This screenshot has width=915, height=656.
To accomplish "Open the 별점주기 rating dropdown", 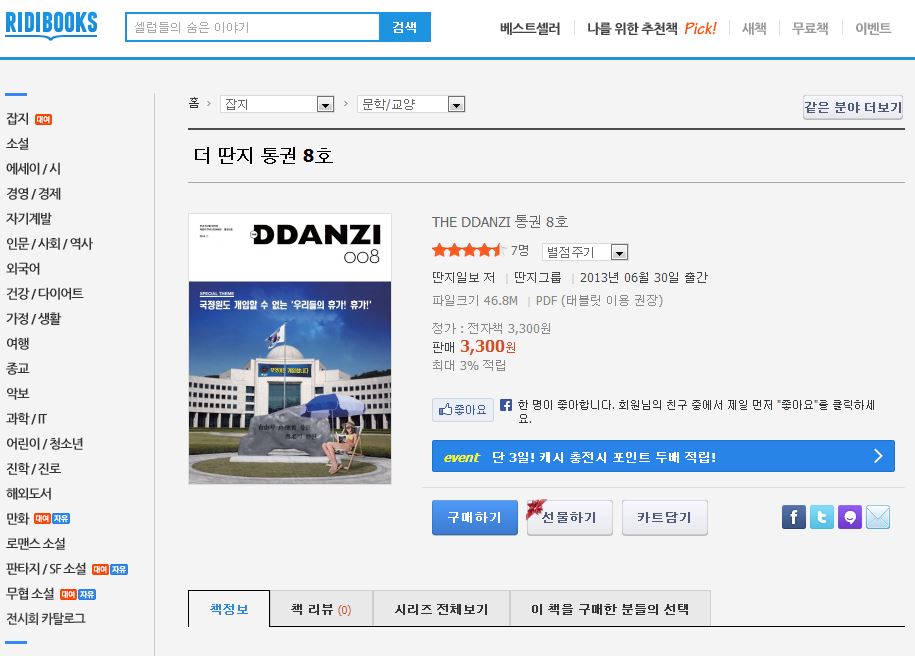I will (x=585, y=252).
